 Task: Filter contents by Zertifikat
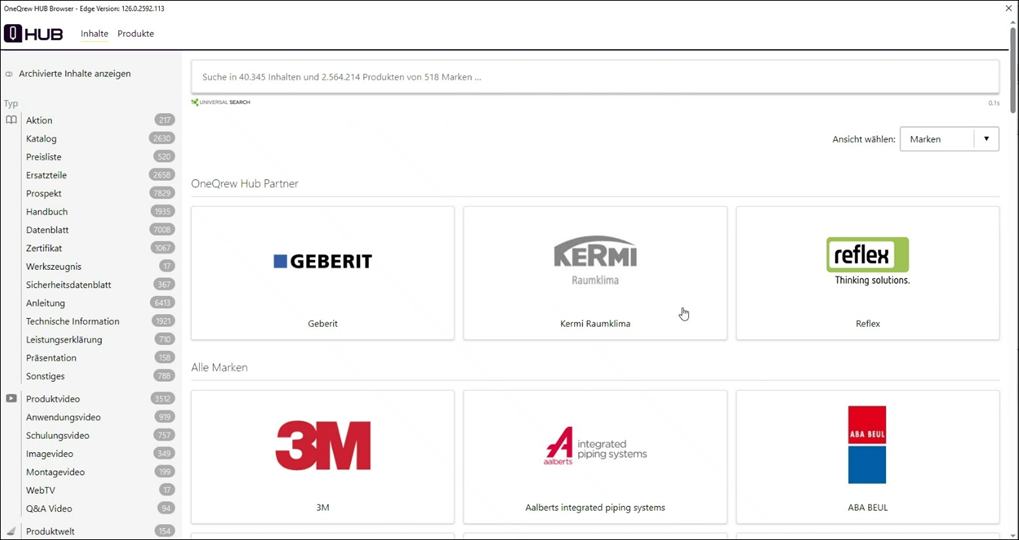click(44, 248)
